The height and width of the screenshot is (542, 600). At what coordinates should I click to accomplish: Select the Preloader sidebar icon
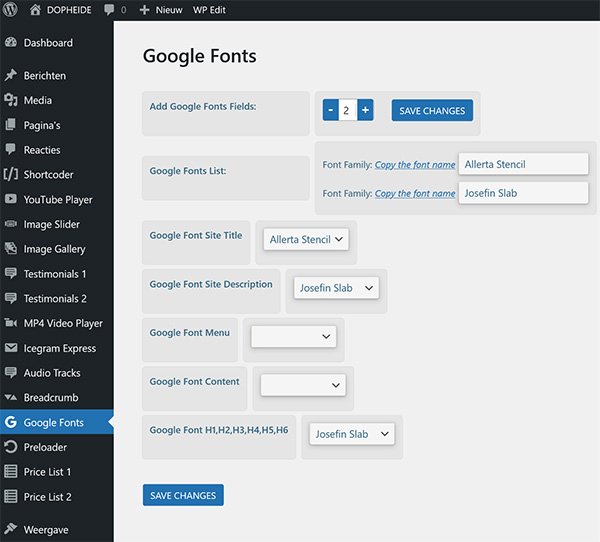coord(11,448)
